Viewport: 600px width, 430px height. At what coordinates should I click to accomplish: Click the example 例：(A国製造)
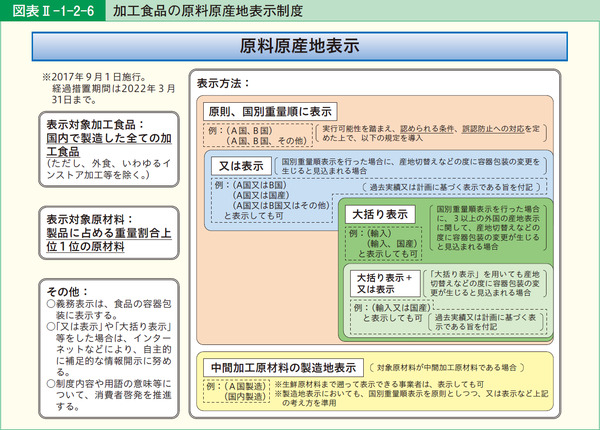click(236, 386)
